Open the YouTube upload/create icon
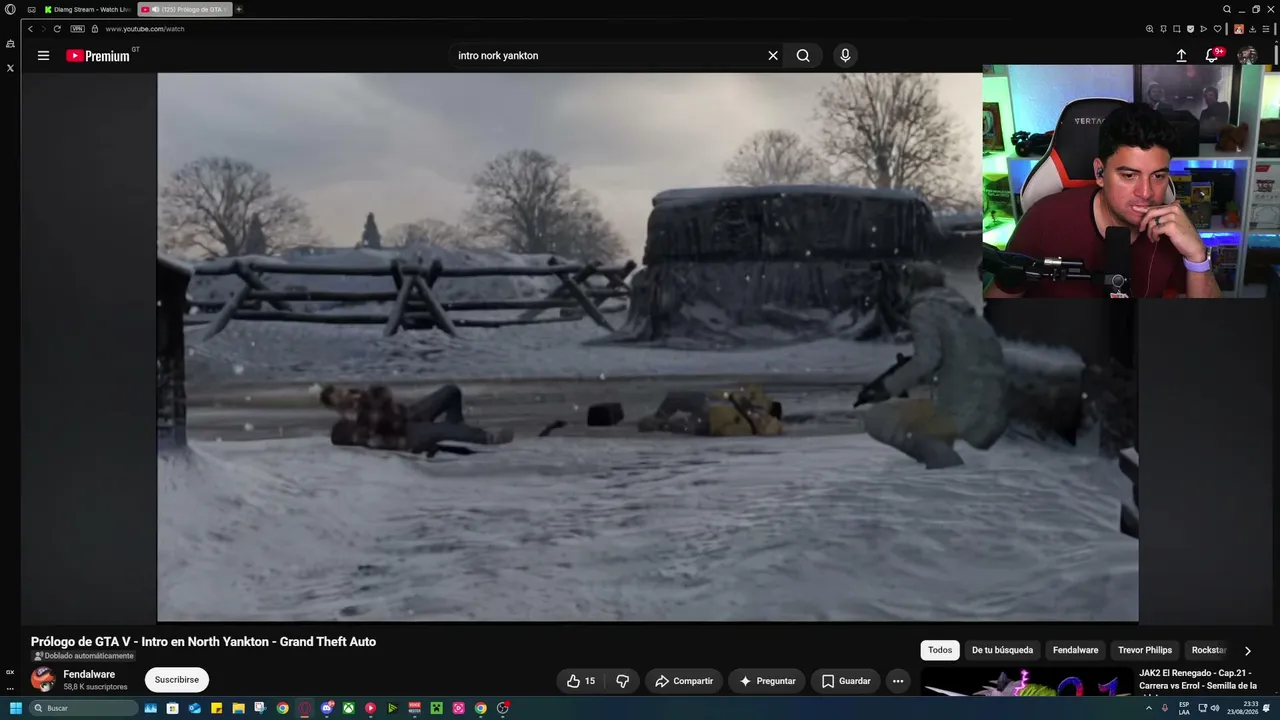 (x=1181, y=56)
